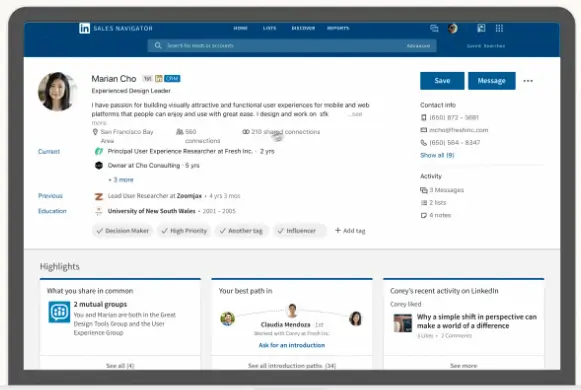Open Saved Searches

point(486,46)
